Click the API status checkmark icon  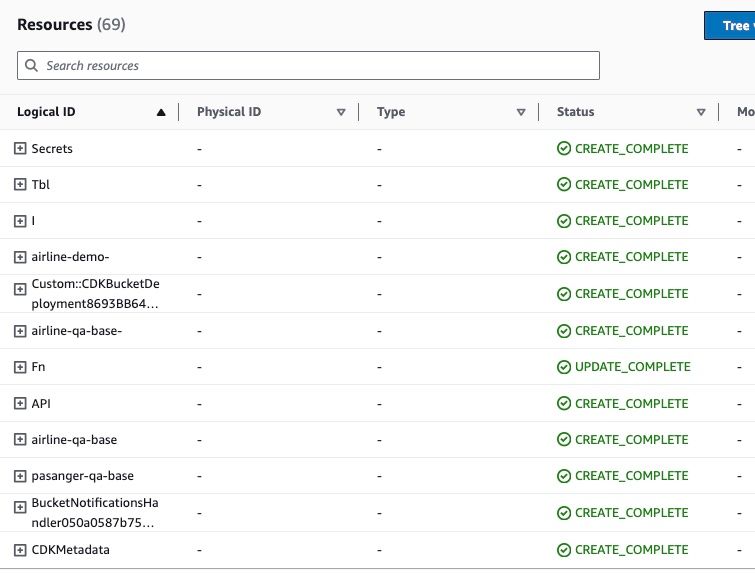[x=564, y=404]
